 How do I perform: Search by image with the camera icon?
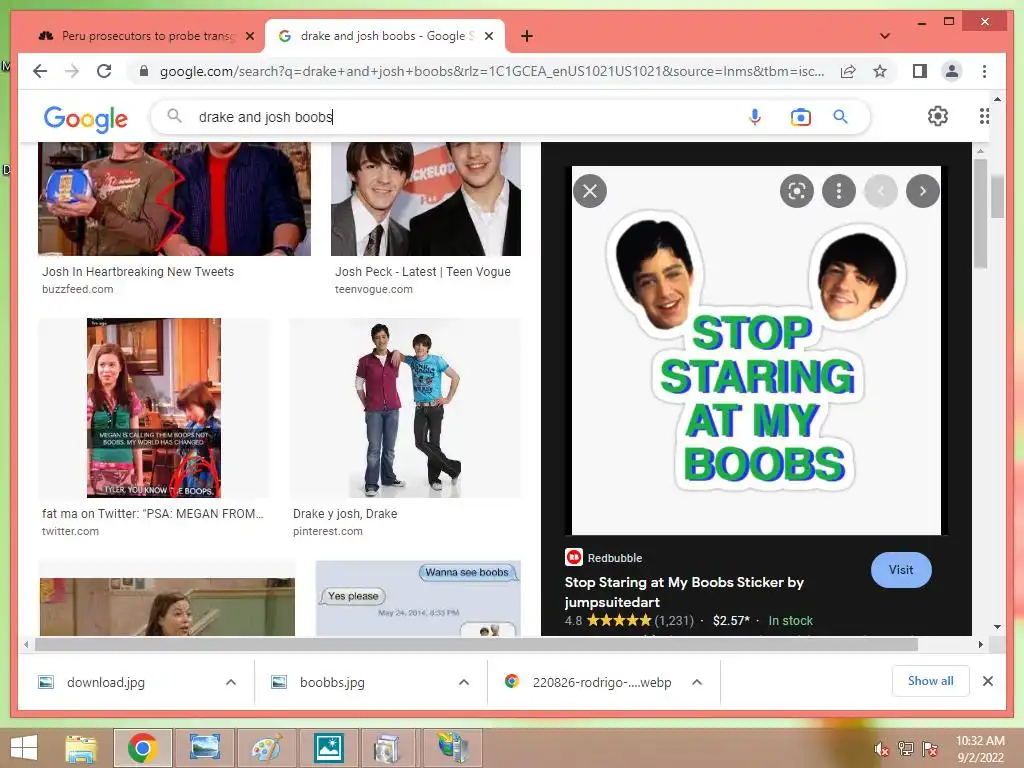(801, 117)
